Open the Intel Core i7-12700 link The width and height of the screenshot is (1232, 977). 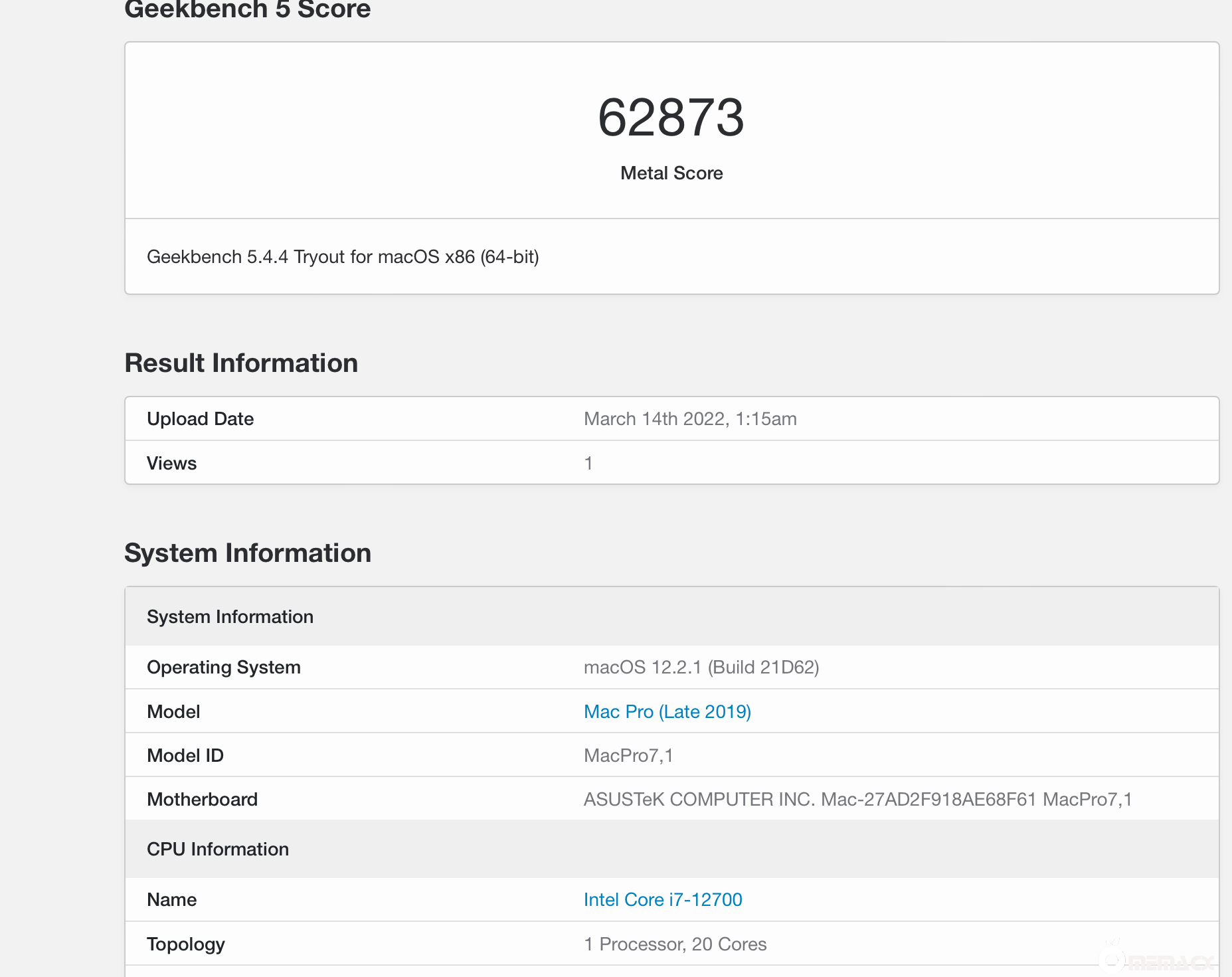click(x=662, y=899)
